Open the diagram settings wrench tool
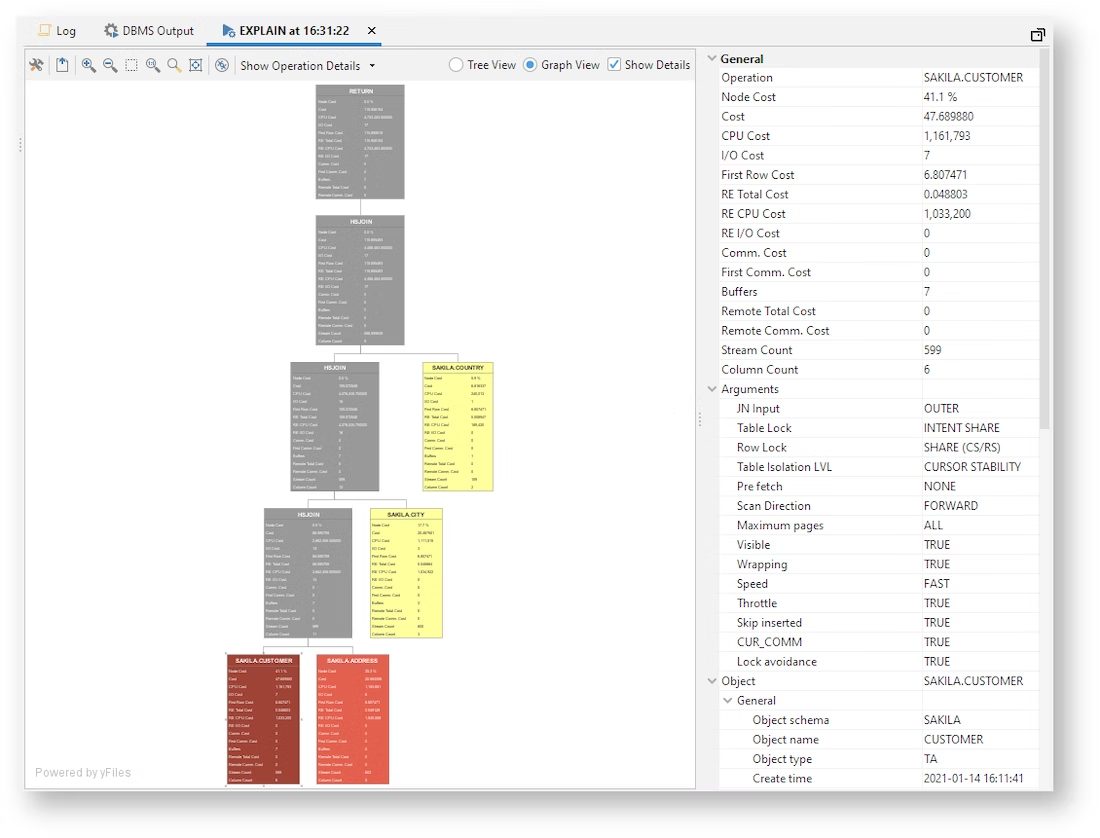The image size is (1100, 838). [x=36, y=64]
